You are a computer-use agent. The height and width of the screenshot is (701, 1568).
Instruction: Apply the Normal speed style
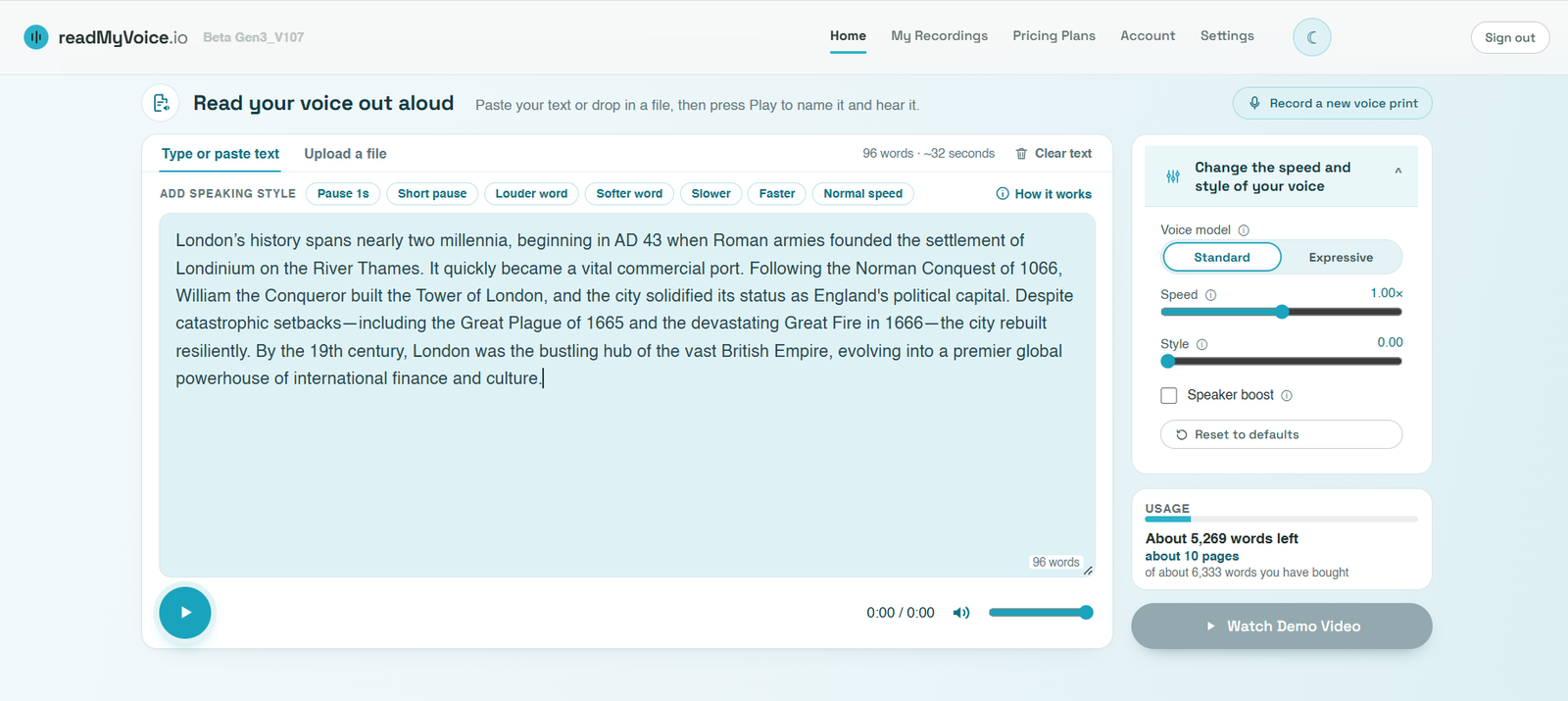point(863,194)
